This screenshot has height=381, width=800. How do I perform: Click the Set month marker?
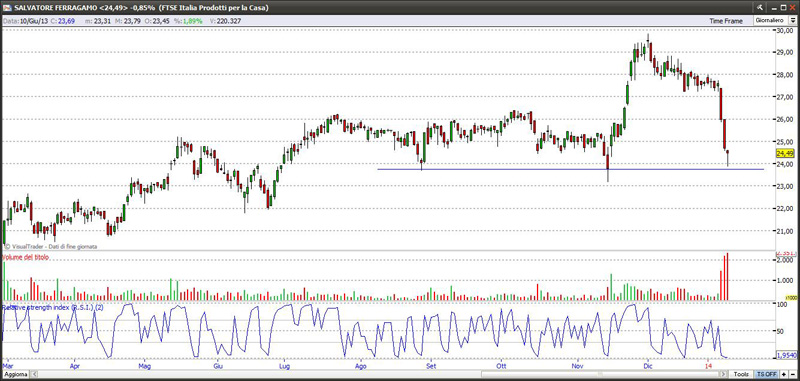pyautogui.click(x=431, y=366)
